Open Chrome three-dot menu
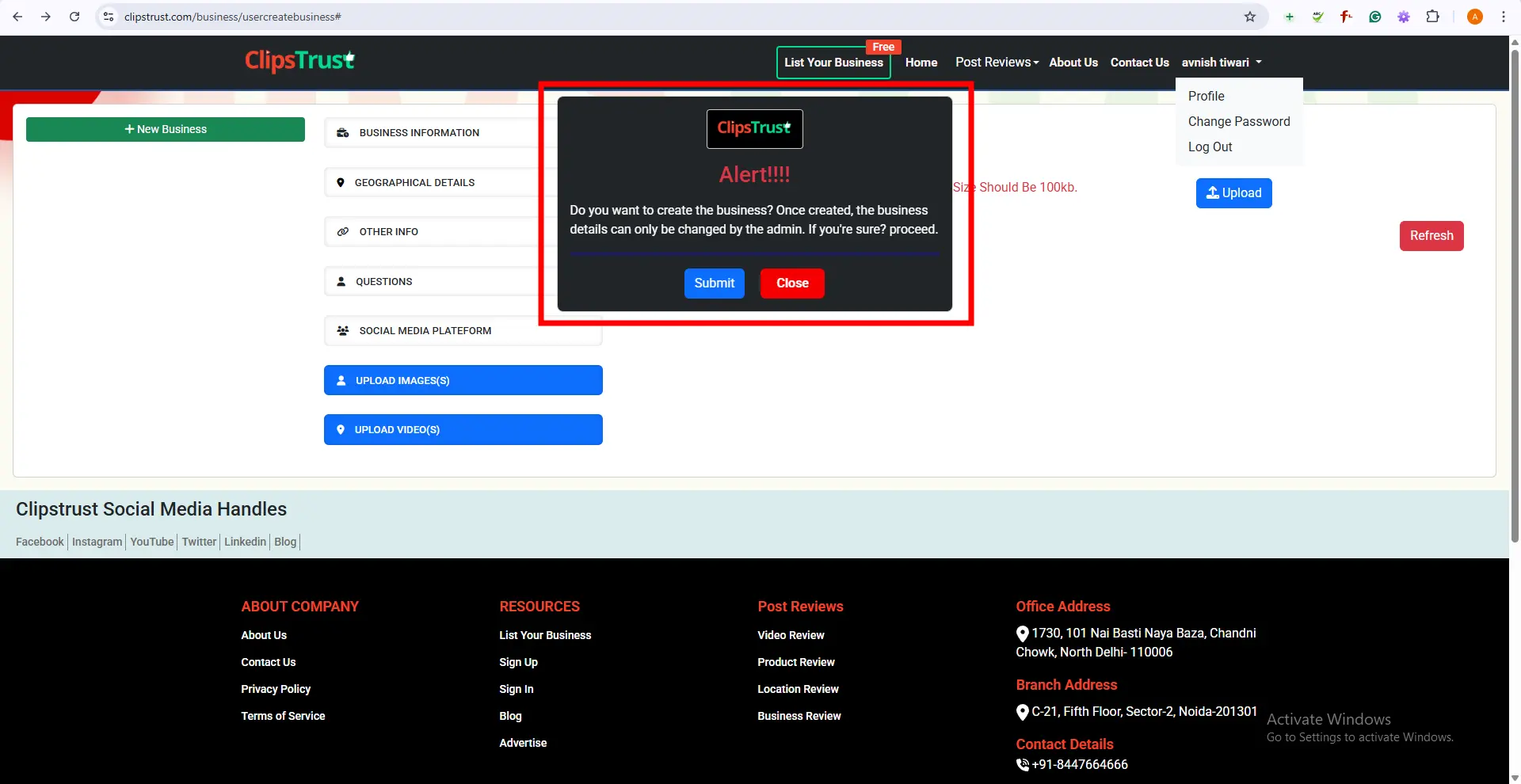Viewport: 1521px width, 784px height. tap(1504, 17)
